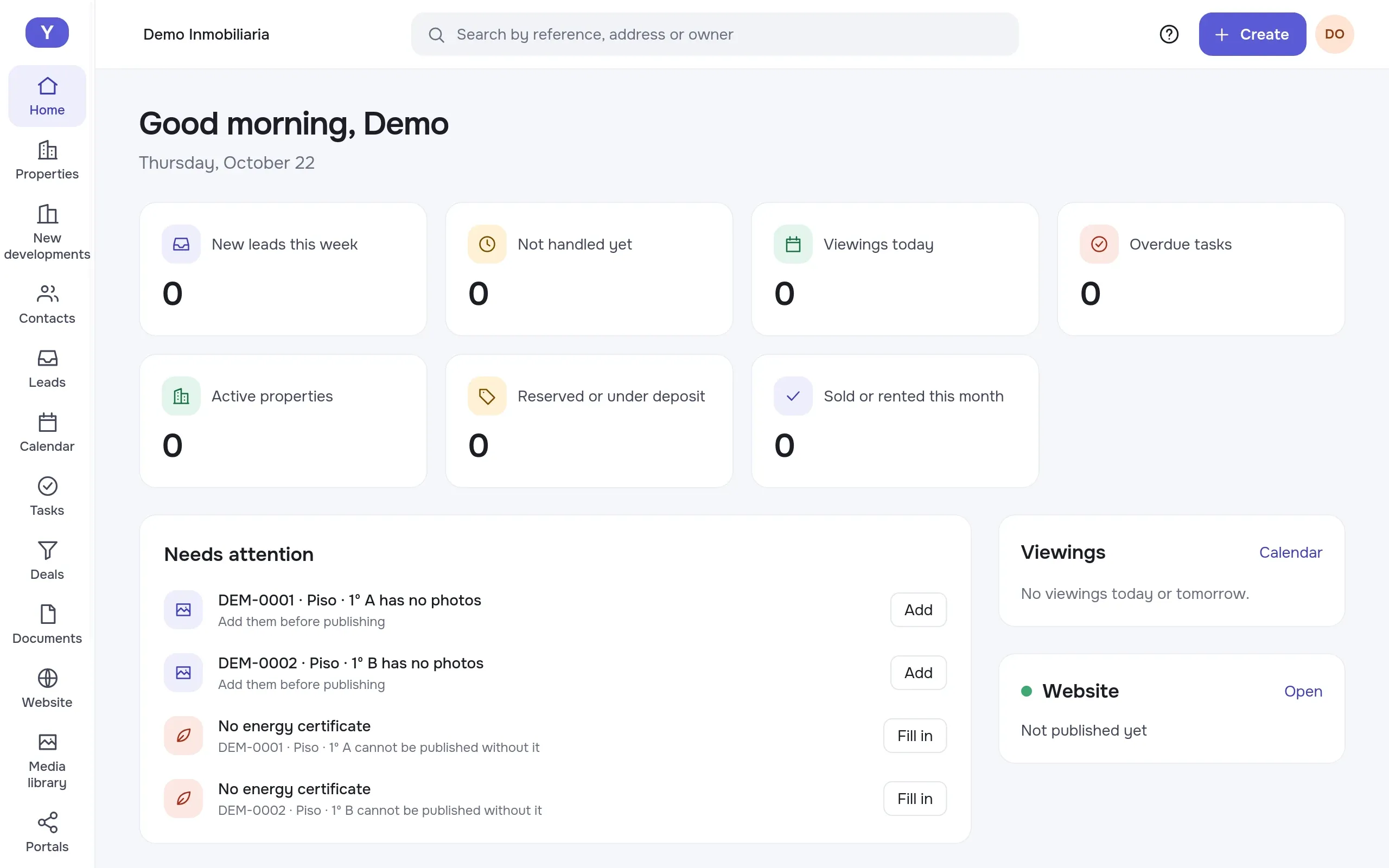Image resolution: width=1389 pixels, height=868 pixels.
Task: Add photos for DEM-0002 Piso 1º B
Action: click(919, 673)
